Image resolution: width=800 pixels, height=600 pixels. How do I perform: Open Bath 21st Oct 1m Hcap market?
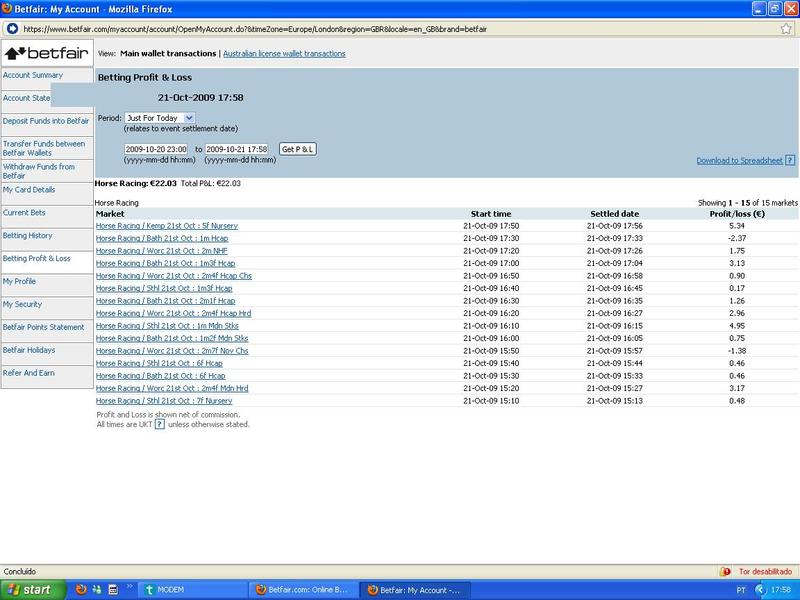coord(162,238)
